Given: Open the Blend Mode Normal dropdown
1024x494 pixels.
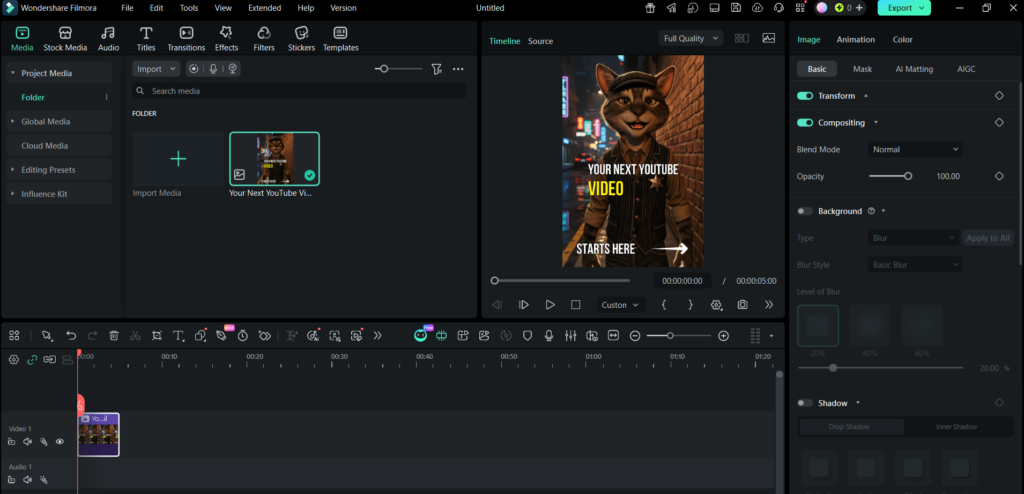Looking at the screenshot, I should click(915, 150).
